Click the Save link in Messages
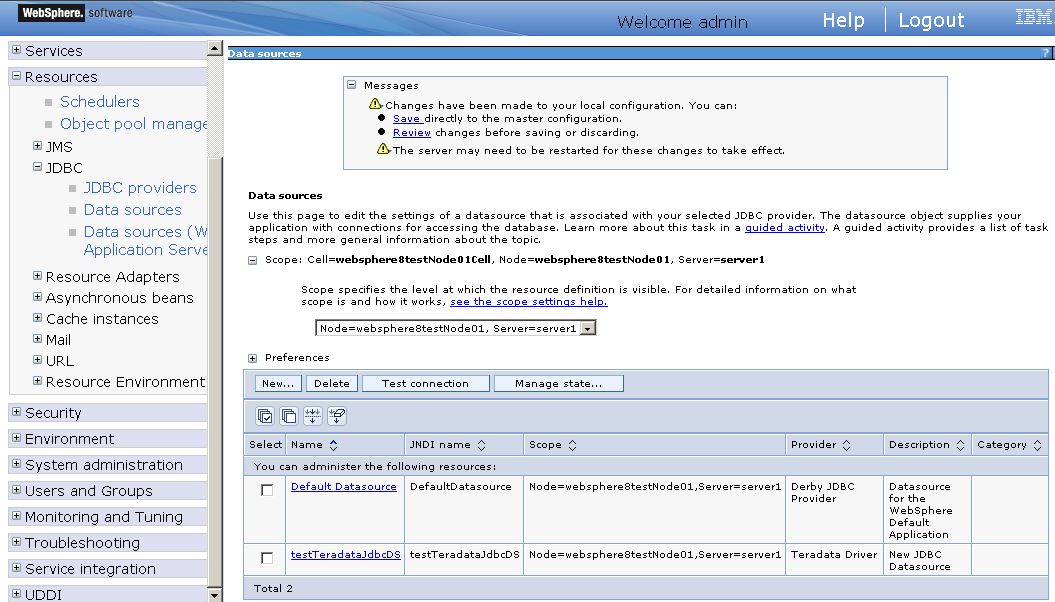This screenshot has height=602, width=1055. pyautogui.click(x=407, y=118)
